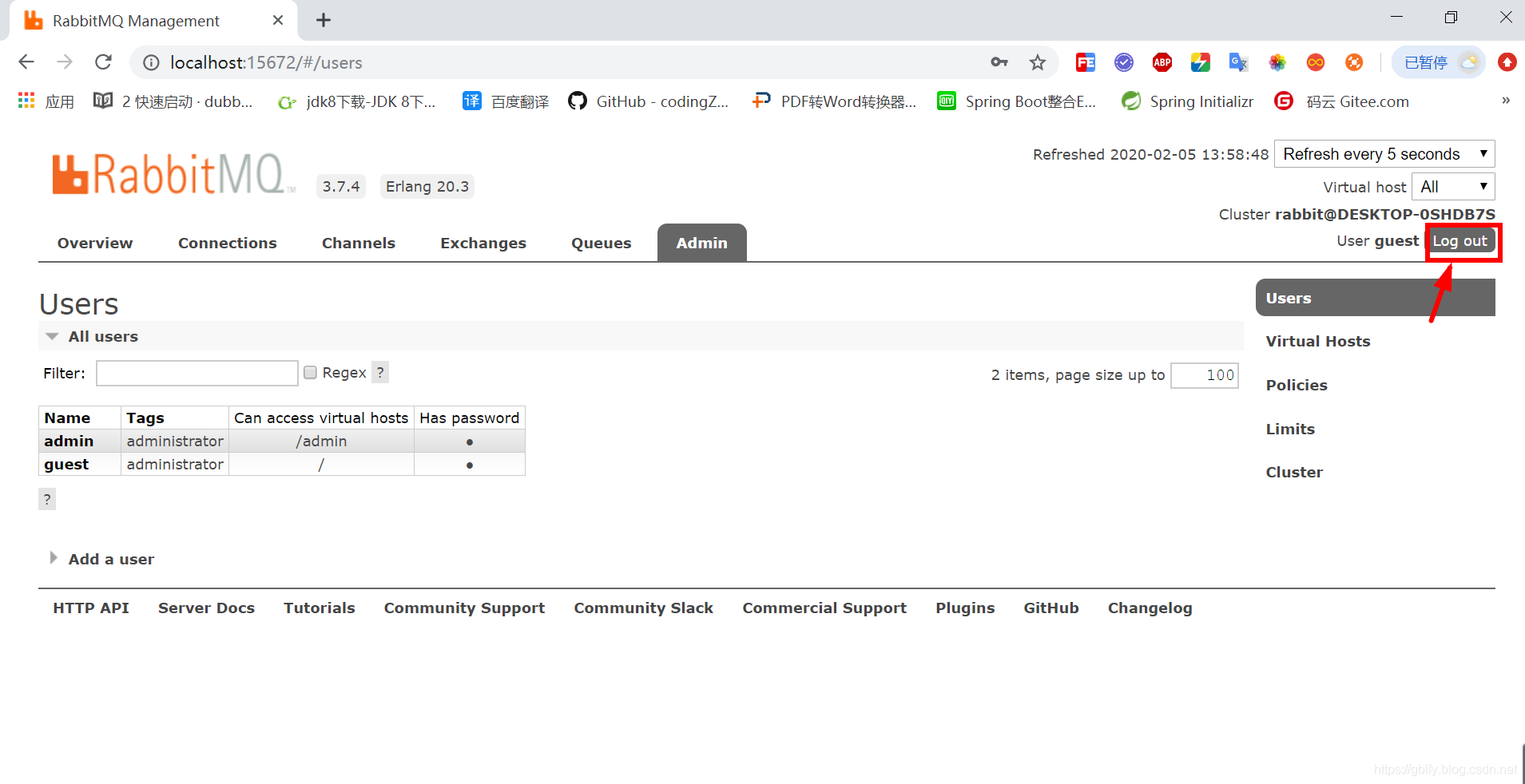This screenshot has width=1525, height=784.
Task: Open the orange infinity extension icon
Action: (1315, 62)
